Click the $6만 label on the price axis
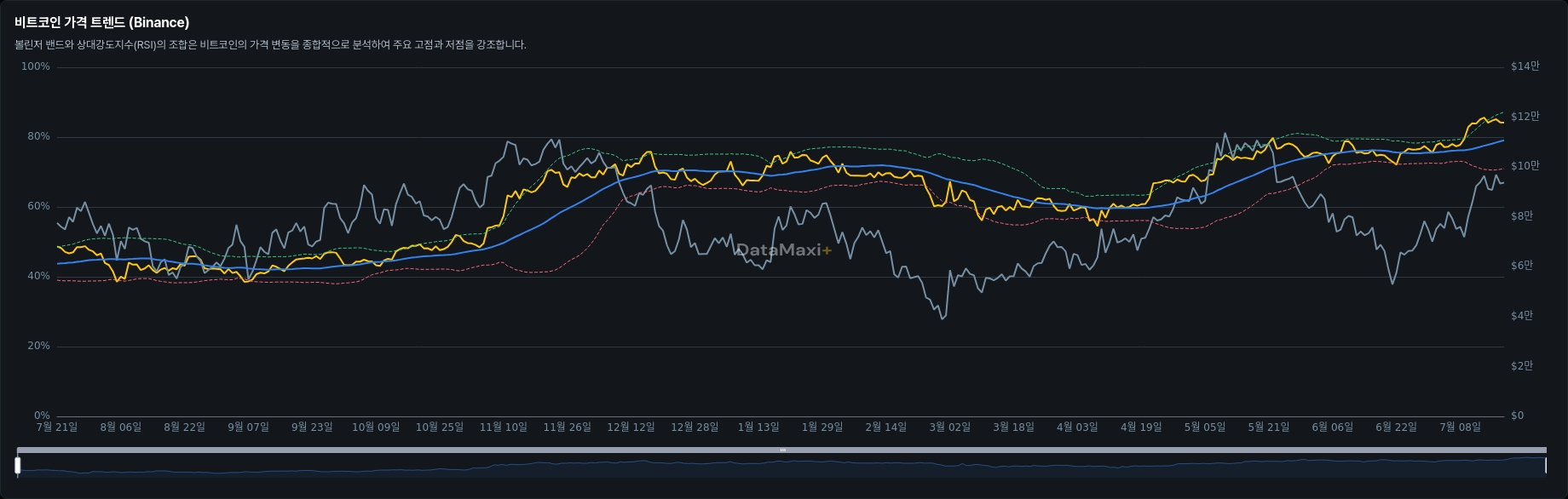1568x499 pixels. pos(1521,266)
